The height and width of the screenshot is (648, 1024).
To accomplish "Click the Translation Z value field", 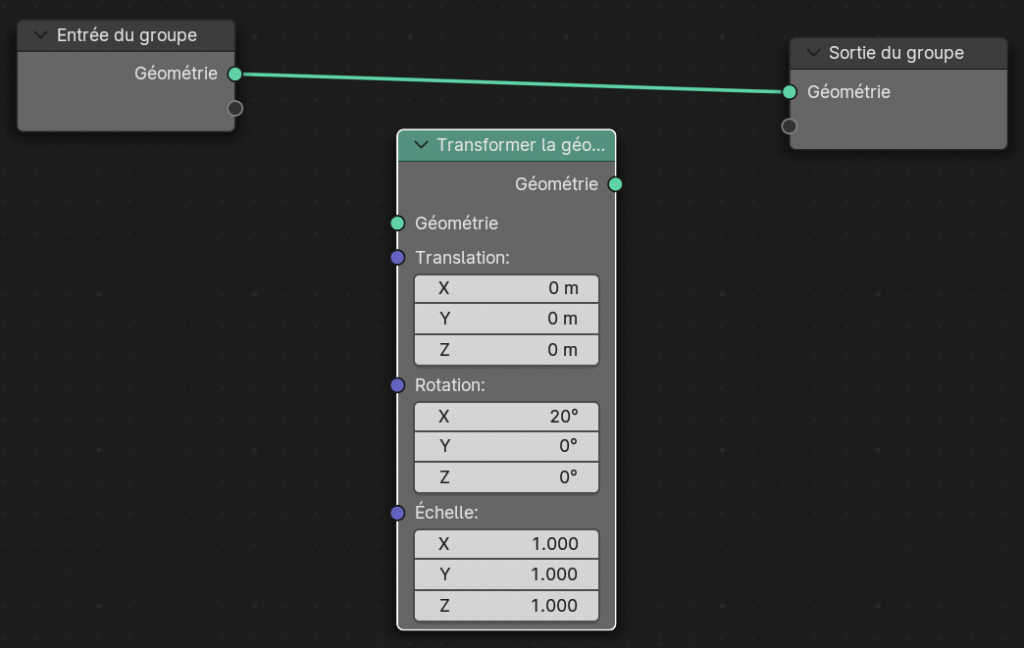I will (506, 350).
